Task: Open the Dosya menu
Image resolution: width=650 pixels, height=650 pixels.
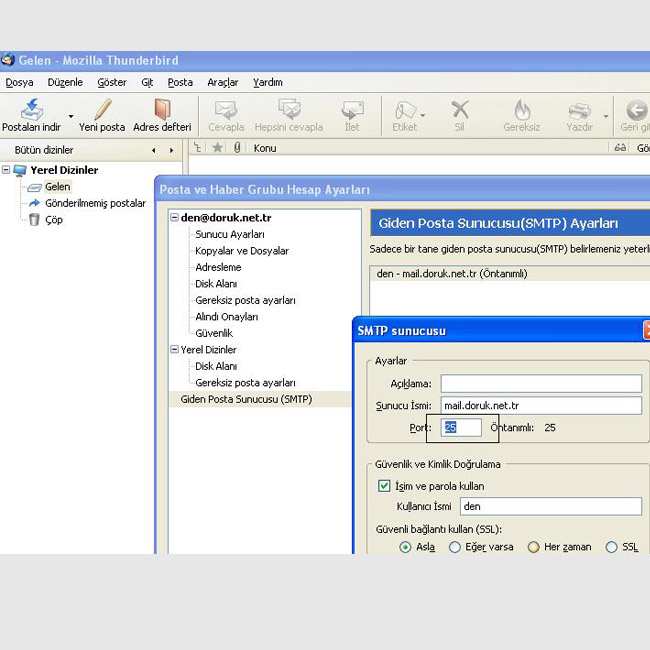Action: [x=19, y=82]
